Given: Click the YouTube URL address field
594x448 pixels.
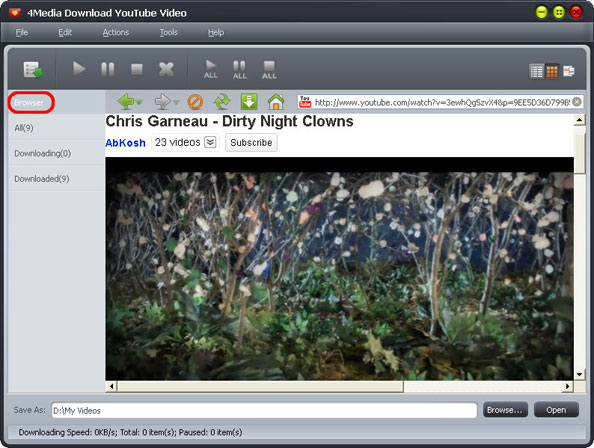Looking at the screenshot, I should point(442,102).
